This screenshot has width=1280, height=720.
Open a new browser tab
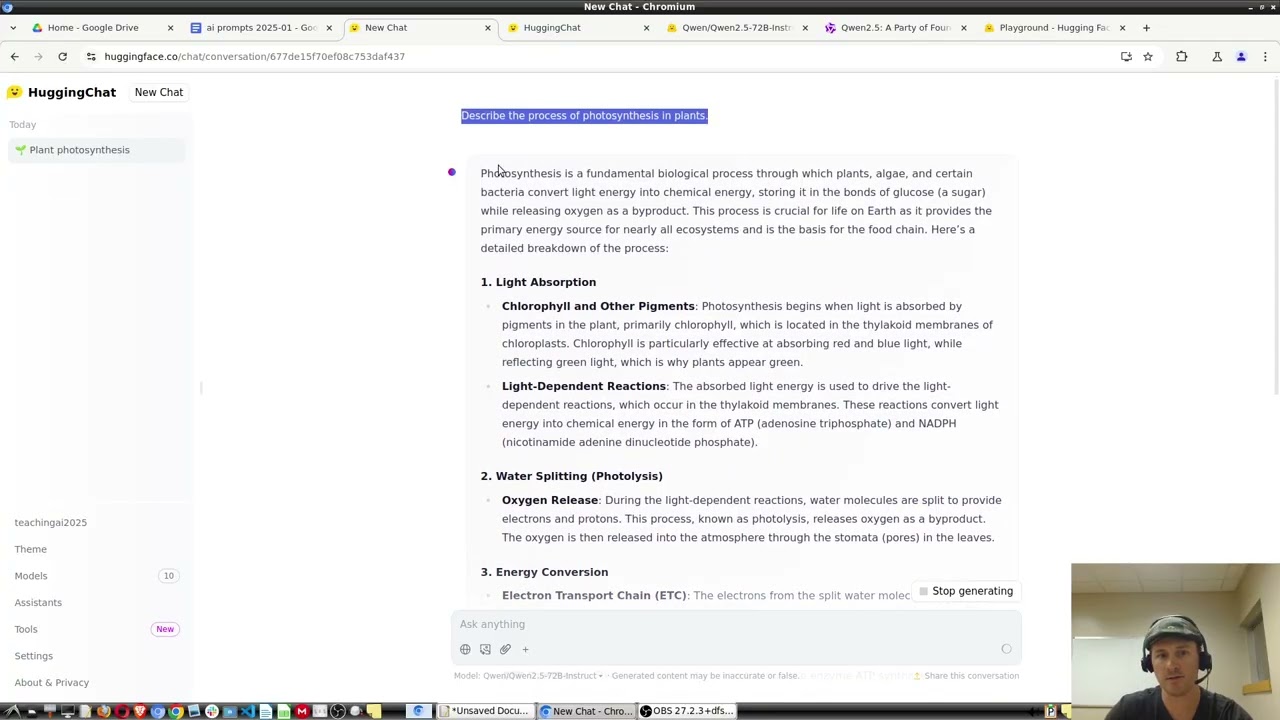point(1147,28)
